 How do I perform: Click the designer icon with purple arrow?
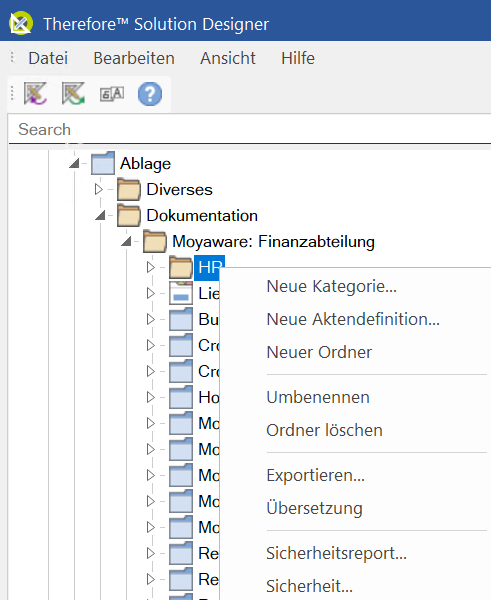pyautogui.click(x=35, y=94)
